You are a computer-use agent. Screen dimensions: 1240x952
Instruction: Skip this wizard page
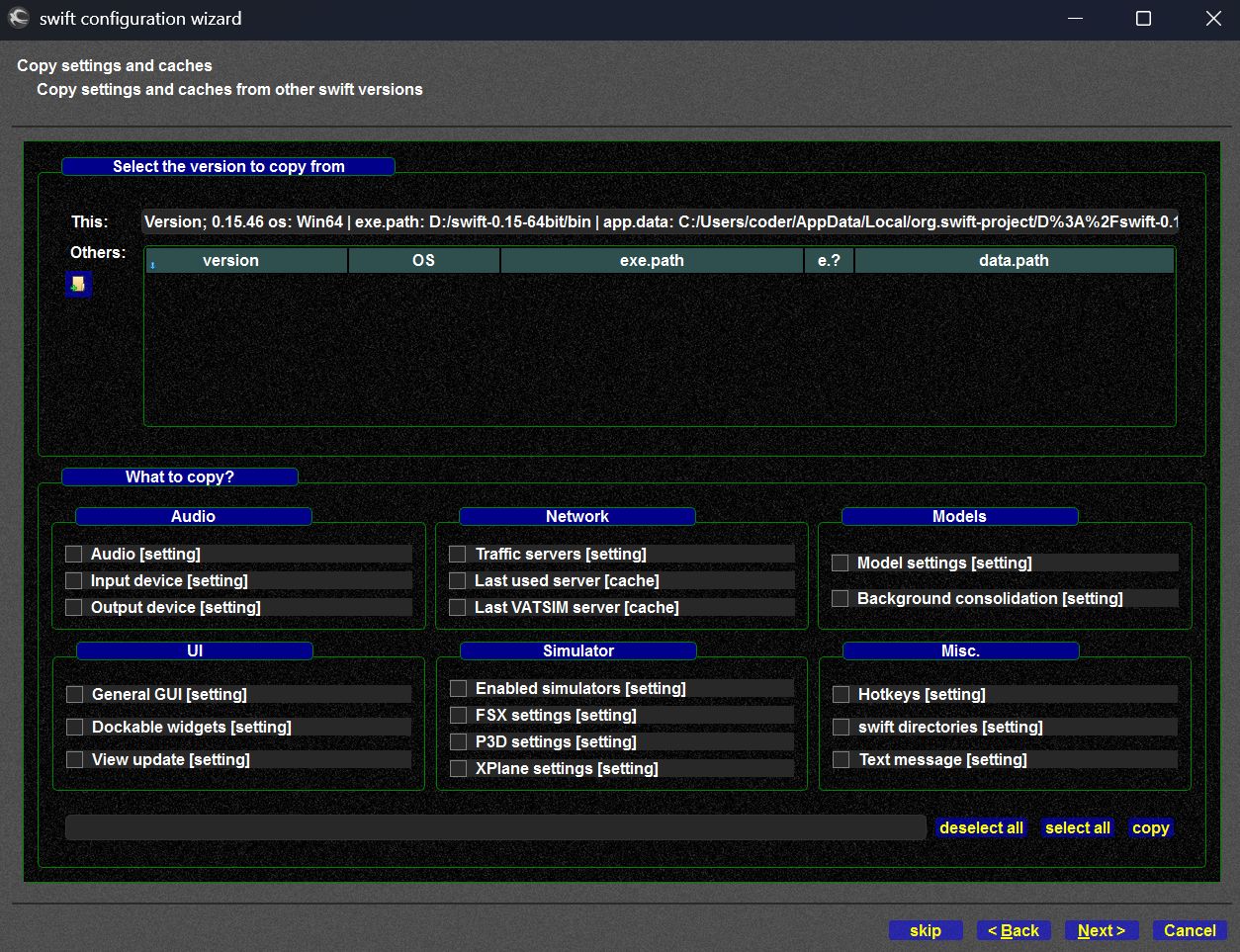(x=926, y=930)
